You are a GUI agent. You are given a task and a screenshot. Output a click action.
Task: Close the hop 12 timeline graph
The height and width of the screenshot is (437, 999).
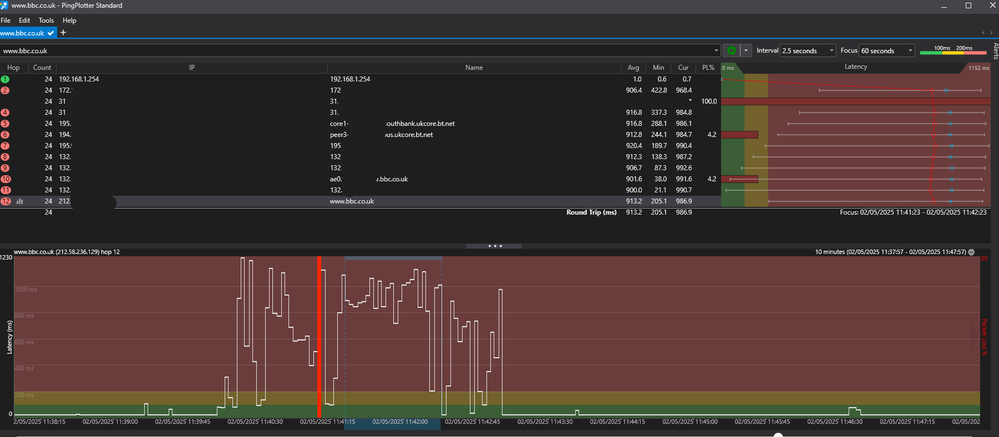(971, 252)
